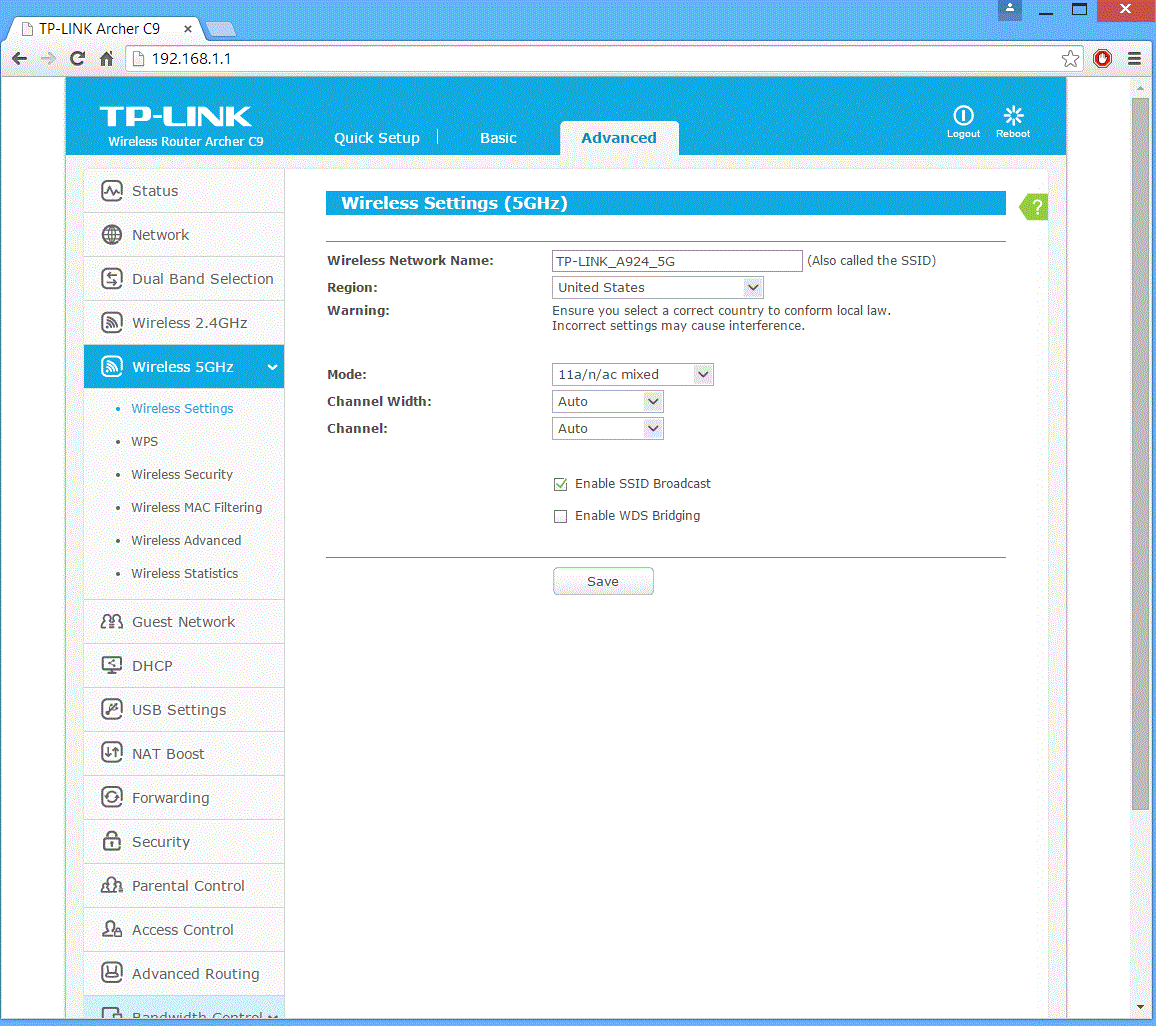Click the TP-LINK logo

[175, 116]
